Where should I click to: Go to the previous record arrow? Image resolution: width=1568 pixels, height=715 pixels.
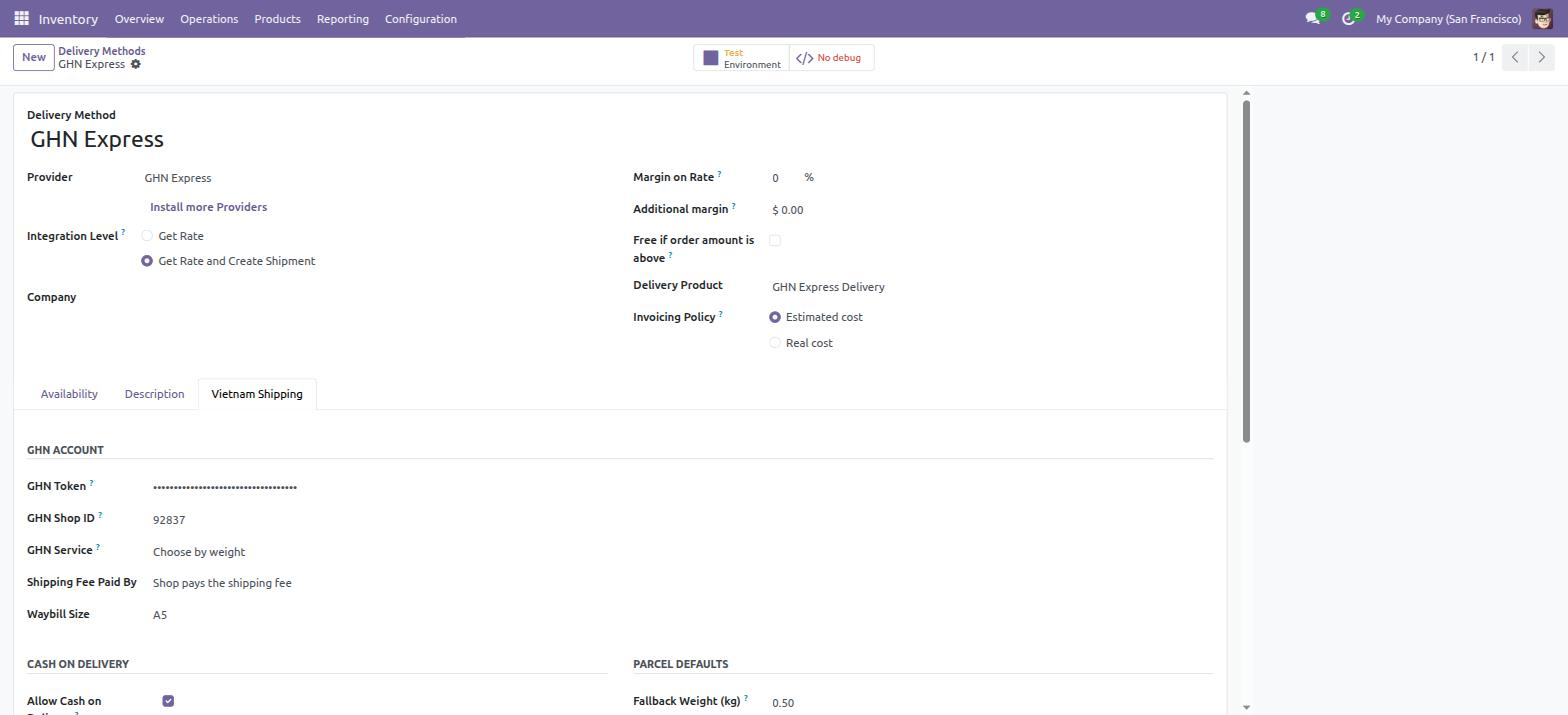(x=1515, y=57)
